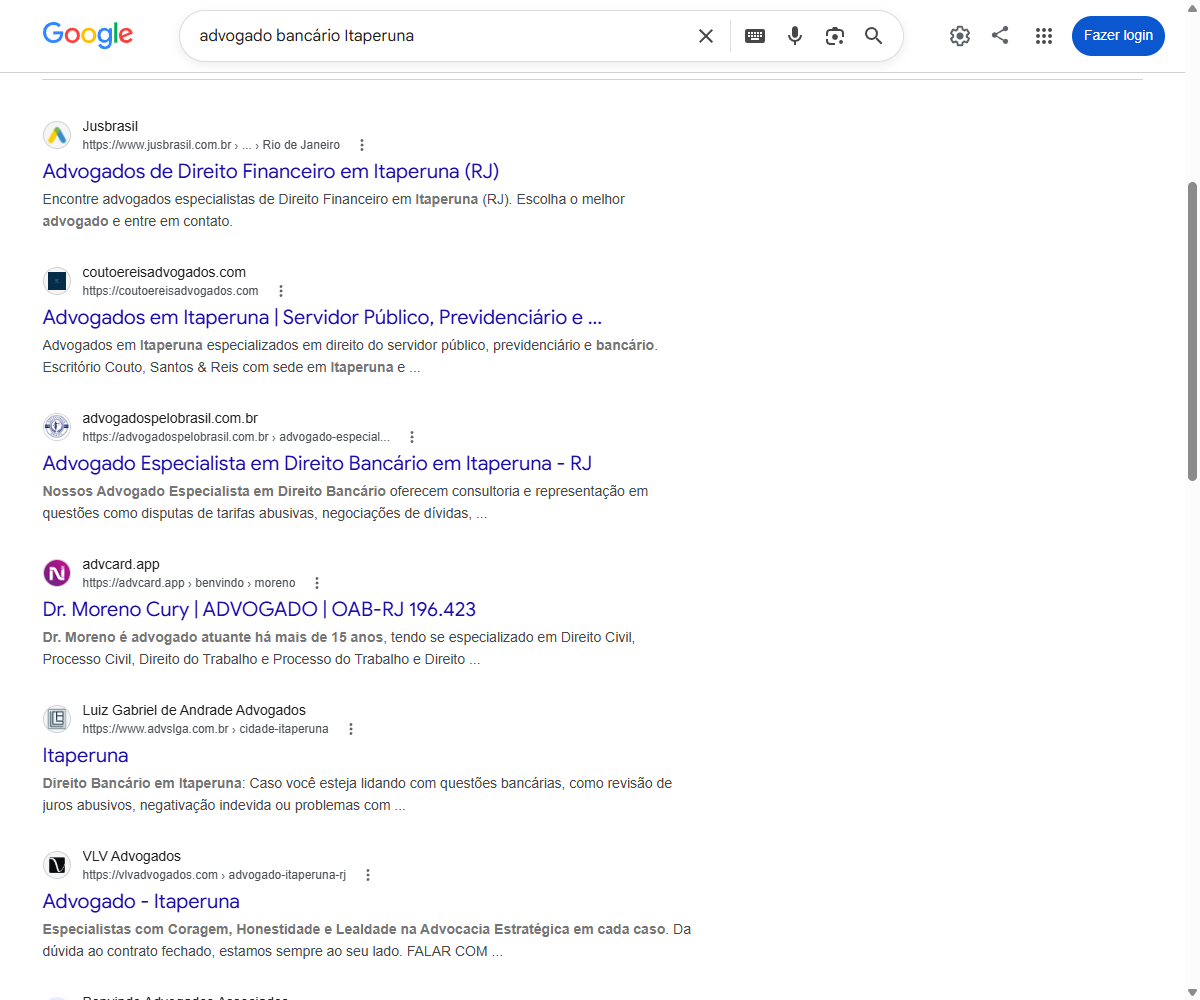The image size is (1200, 1000).
Task: Click snippet starting 'Encontre advogados especialistas'
Action: pyautogui.click(x=334, y=210)
